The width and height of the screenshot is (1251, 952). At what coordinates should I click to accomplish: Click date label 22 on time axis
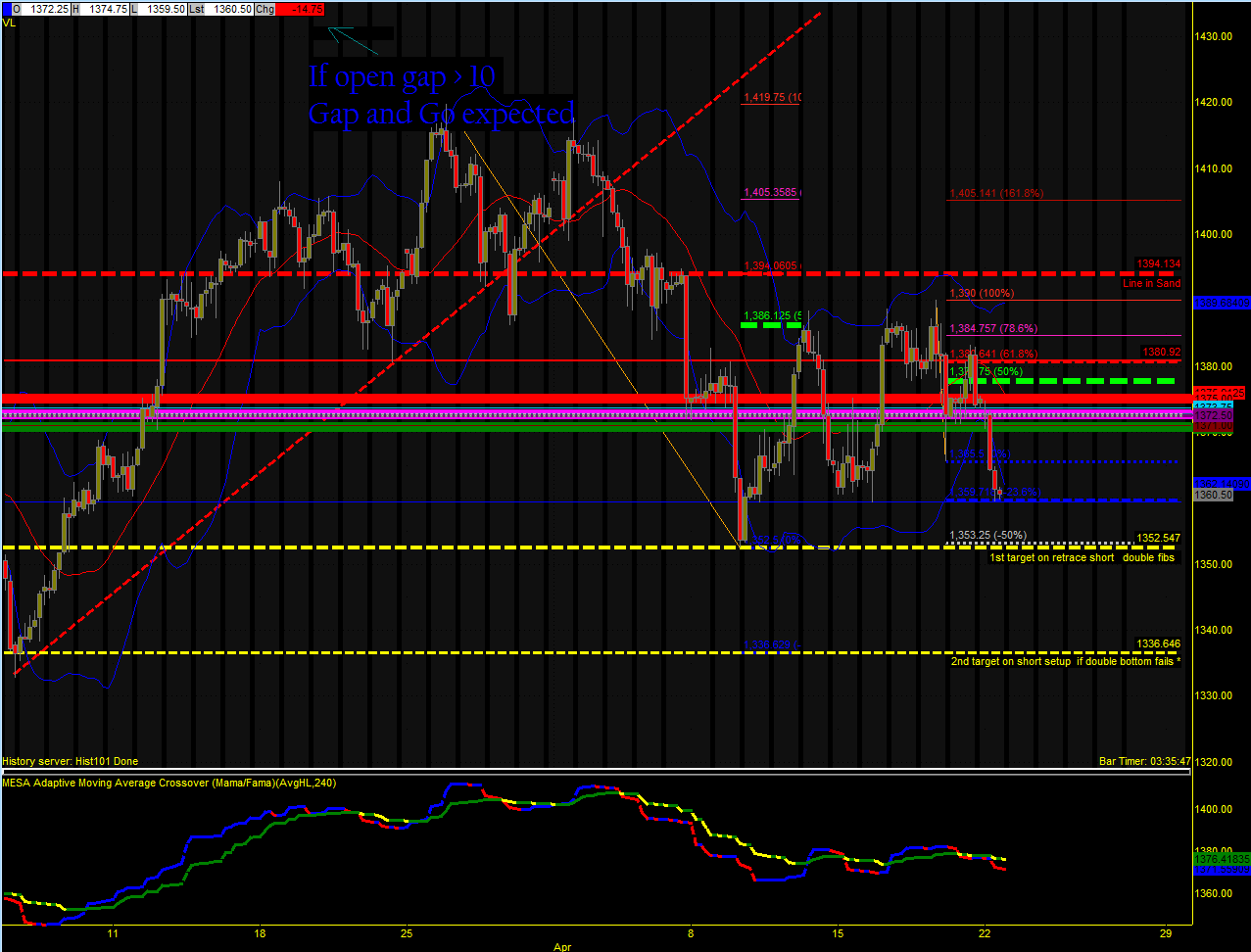coord(985,933)
